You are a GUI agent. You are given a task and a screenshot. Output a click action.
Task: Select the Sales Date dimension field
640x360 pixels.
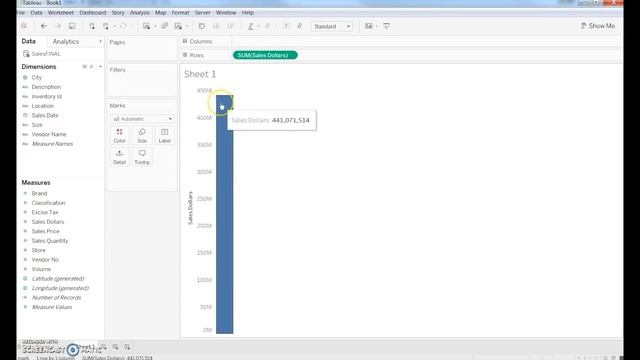point(45,116)
